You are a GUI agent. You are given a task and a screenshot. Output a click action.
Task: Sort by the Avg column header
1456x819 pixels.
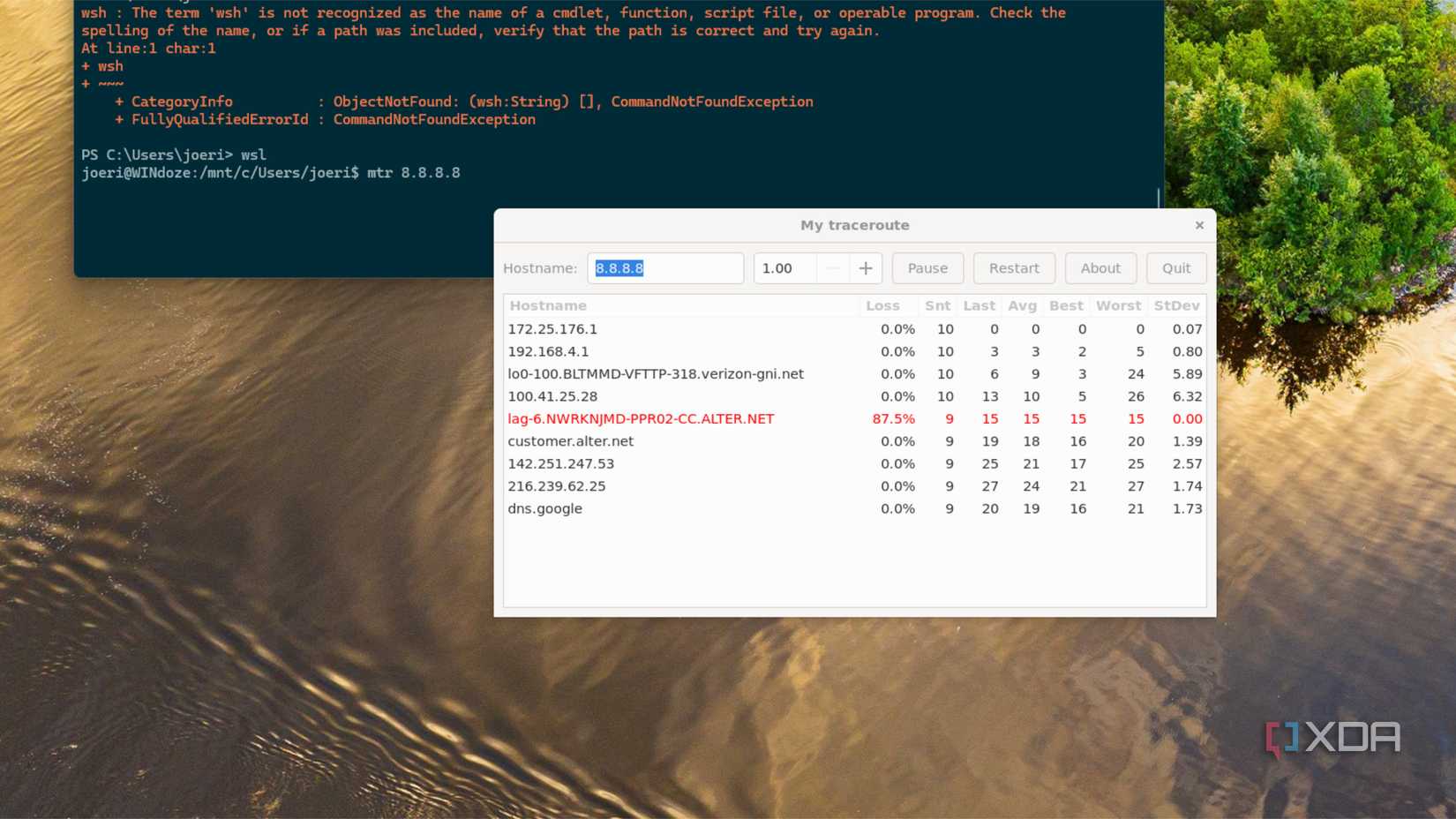click(1022, 305)
